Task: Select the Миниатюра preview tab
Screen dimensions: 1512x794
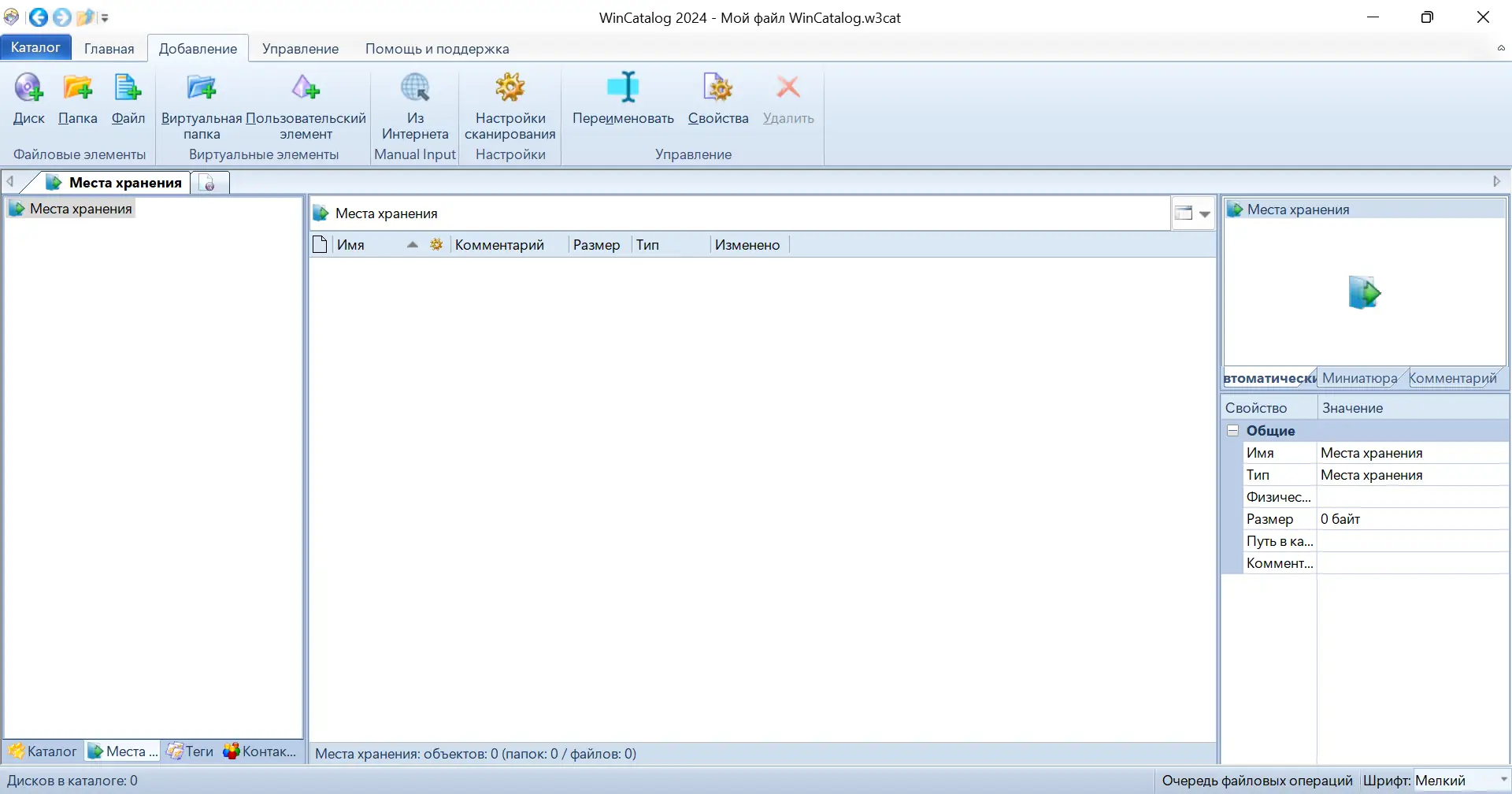Action: pyautogui.click(x=1360, y=378)
